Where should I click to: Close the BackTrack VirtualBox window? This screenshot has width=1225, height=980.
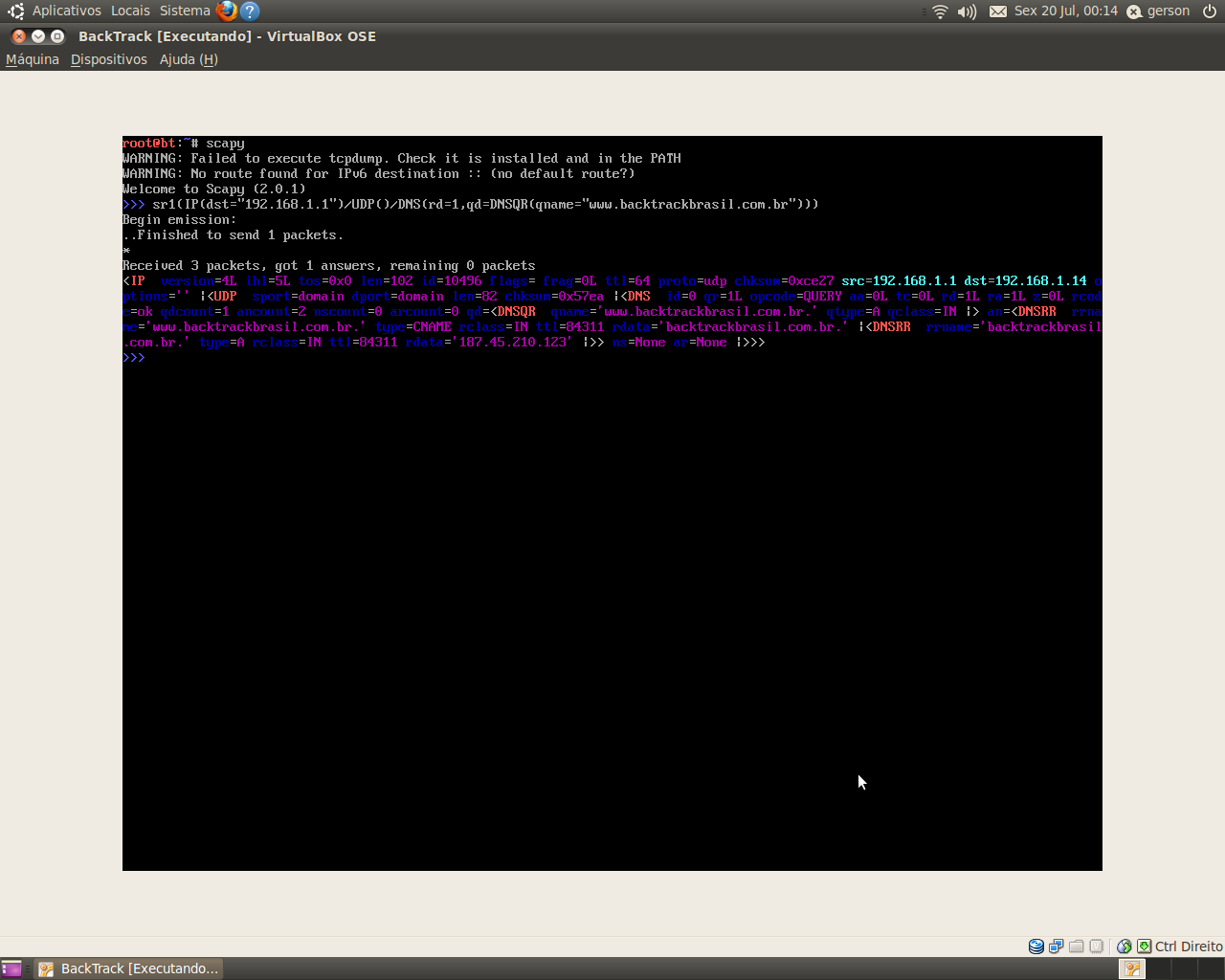coord(19,36)
